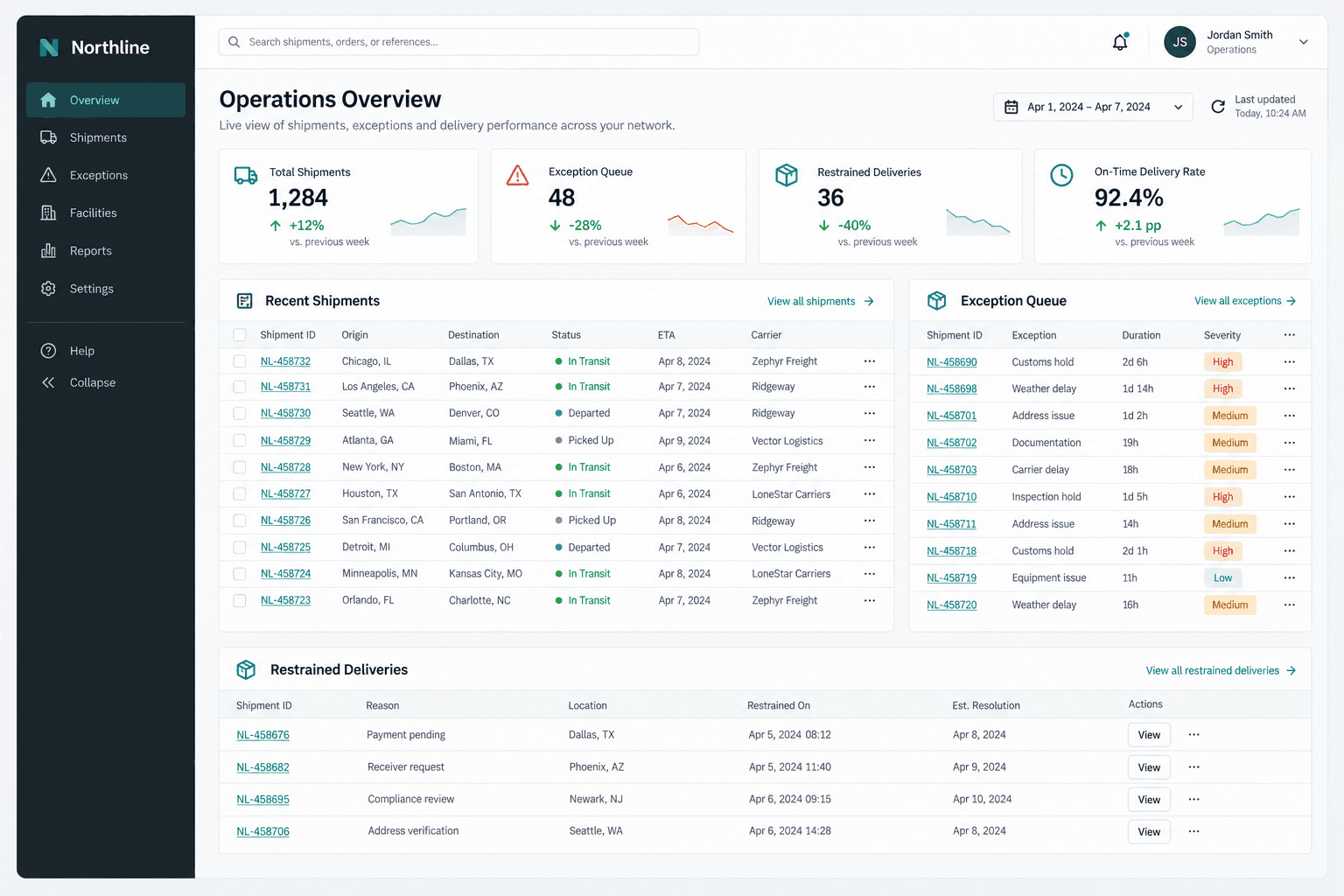This screenshot has height=896, width=1344.
Task: Open row options for NL-458727
Action: pos(870,494)
